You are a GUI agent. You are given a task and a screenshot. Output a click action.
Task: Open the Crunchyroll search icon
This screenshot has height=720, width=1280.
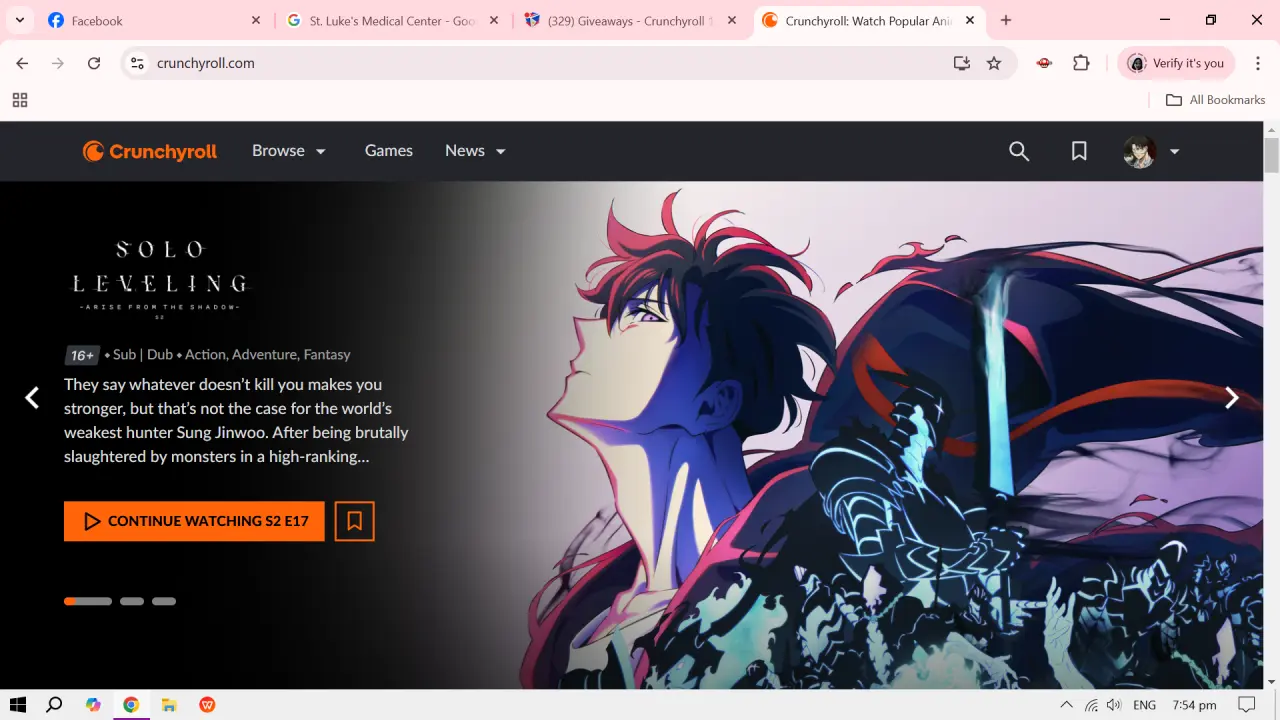pos(1019,151)
